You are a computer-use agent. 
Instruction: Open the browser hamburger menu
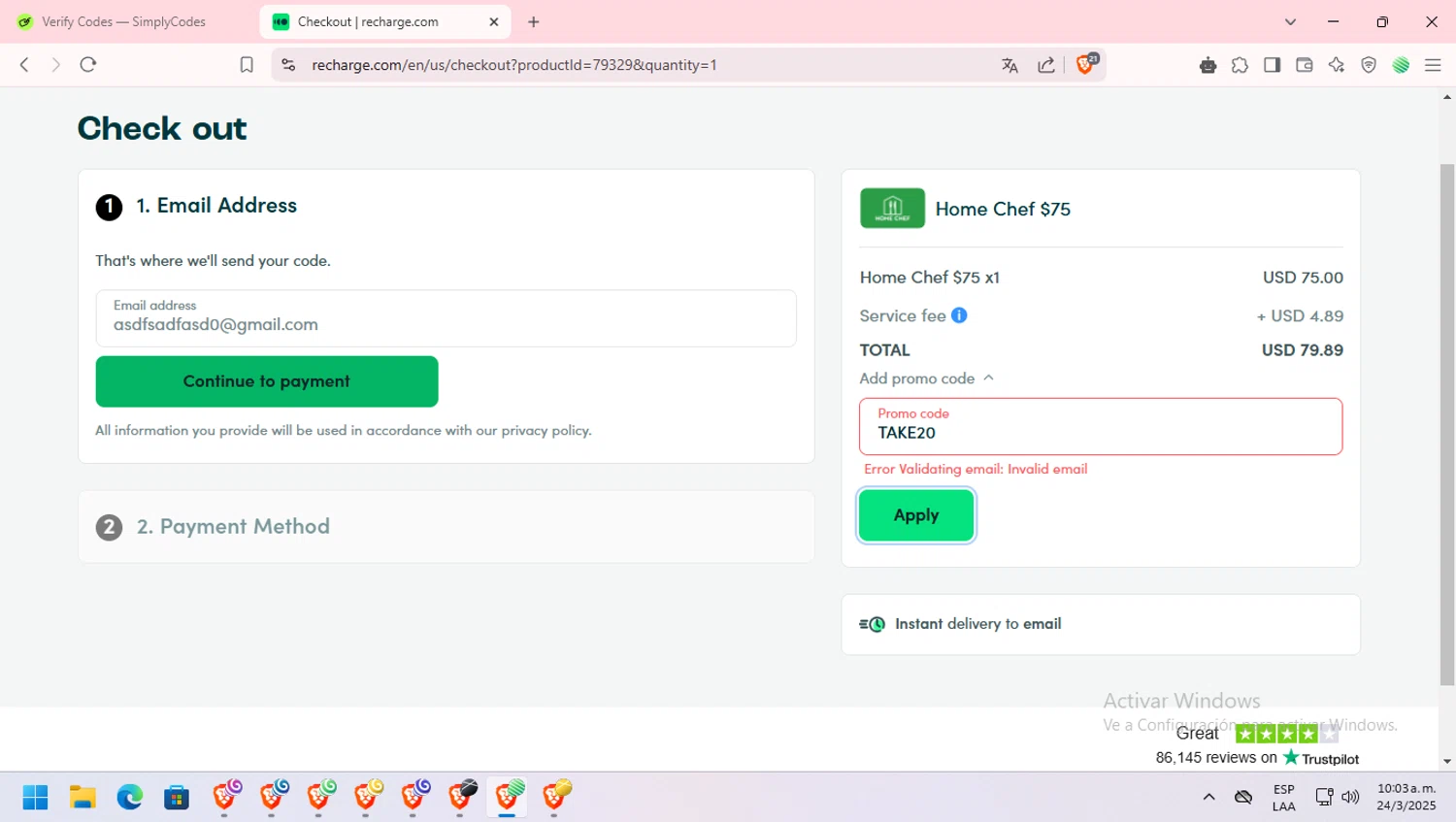[1433, 65]
